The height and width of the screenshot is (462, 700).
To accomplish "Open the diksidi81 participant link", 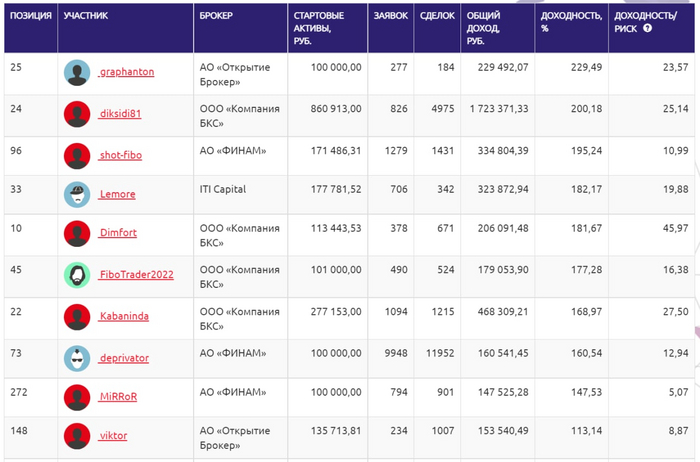I will 121,114.
